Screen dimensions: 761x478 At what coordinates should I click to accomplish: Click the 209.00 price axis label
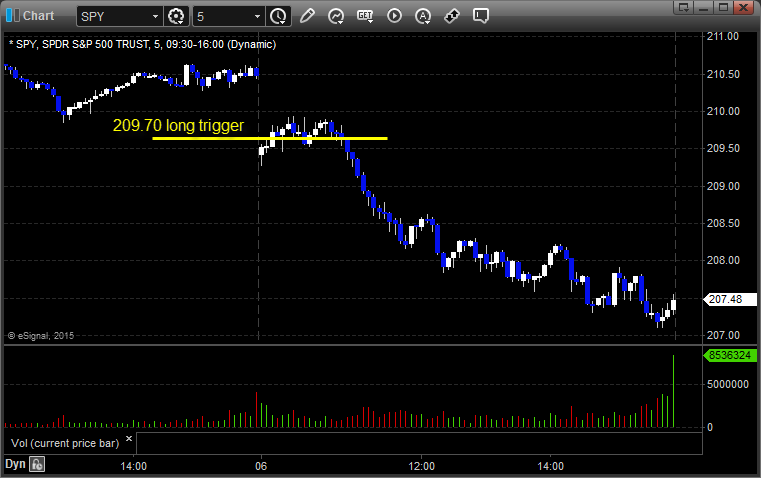(x=723, y=186)
